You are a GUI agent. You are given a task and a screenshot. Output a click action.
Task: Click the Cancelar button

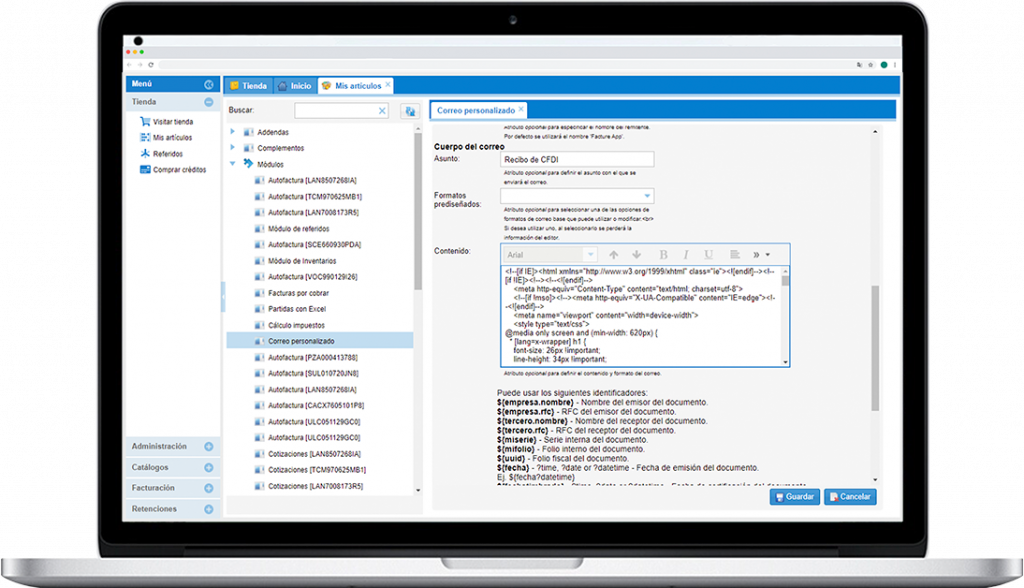click(850, 497)
